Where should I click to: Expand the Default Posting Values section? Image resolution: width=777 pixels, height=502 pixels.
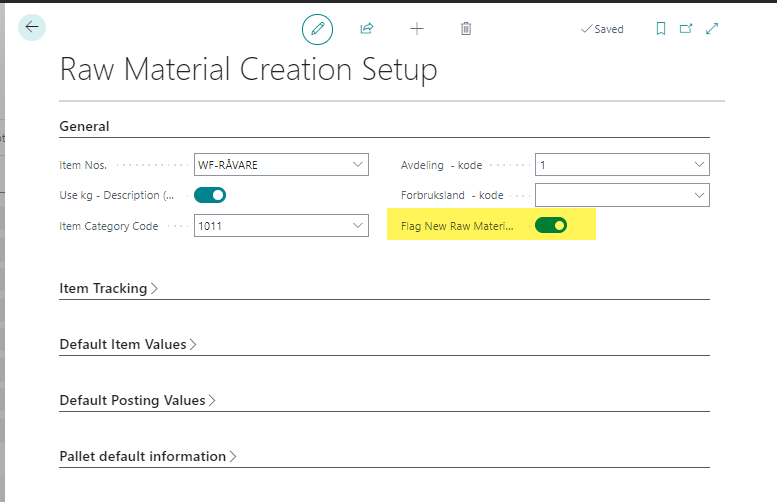(137, 400)
